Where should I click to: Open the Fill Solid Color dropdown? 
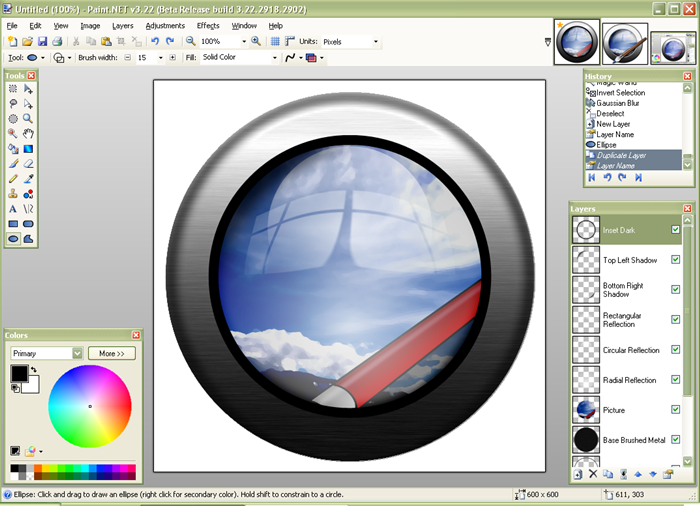click(275, 58)
